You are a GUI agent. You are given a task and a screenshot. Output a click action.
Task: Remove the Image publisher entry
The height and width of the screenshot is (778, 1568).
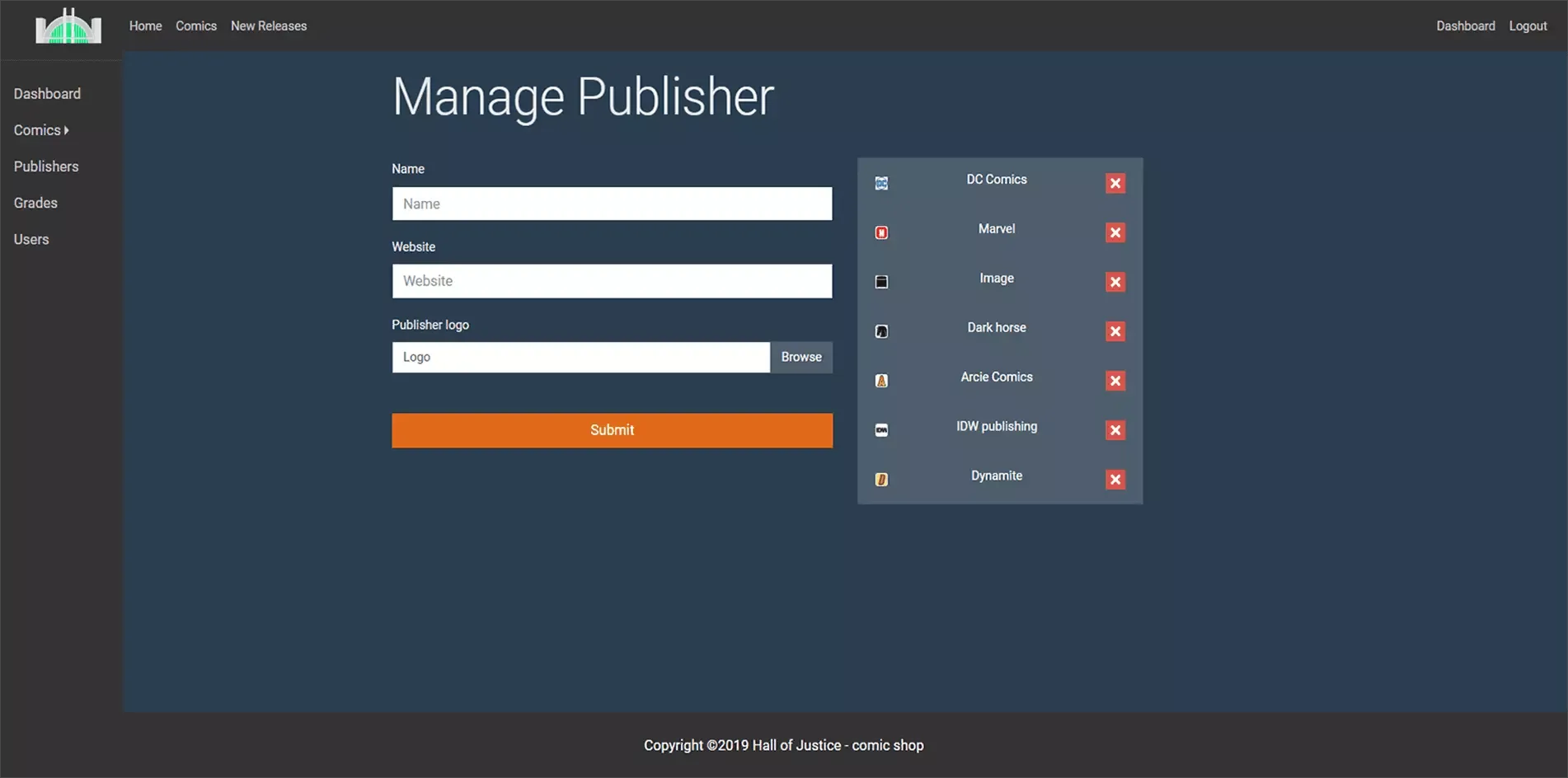click(x=1115, y=282)
